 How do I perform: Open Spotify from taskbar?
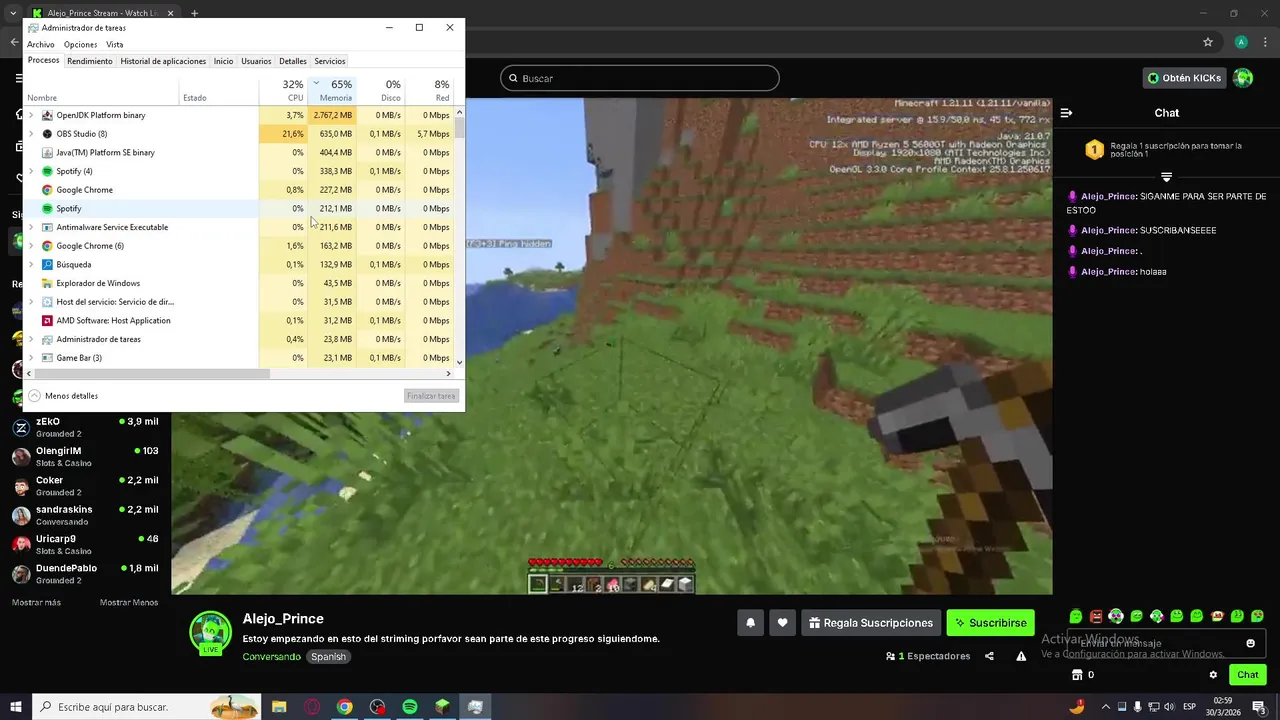(410, 707)
